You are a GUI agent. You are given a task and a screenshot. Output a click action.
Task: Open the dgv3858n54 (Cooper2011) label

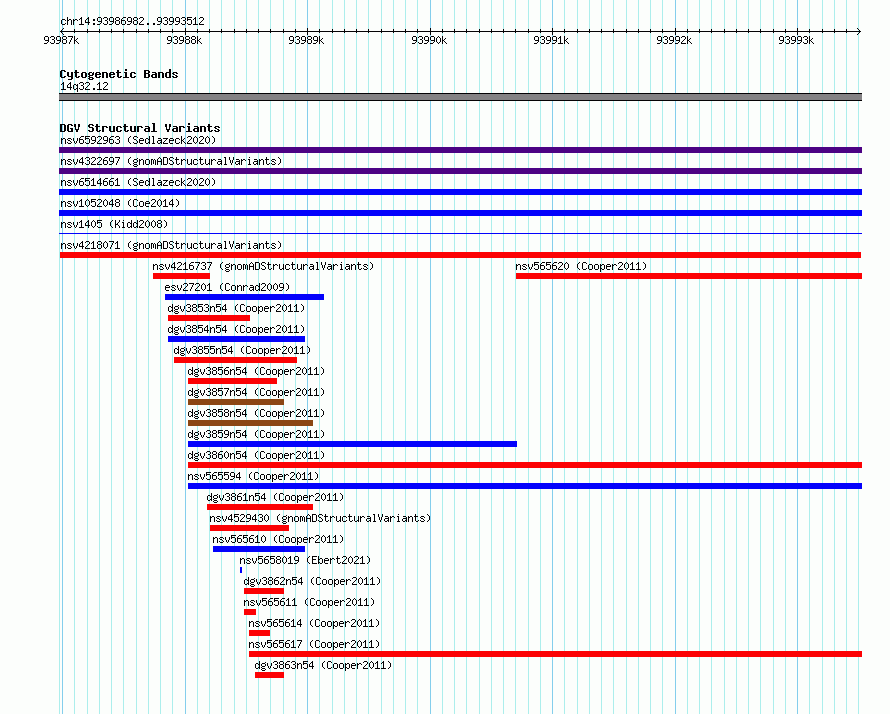[x=256, y=413]
